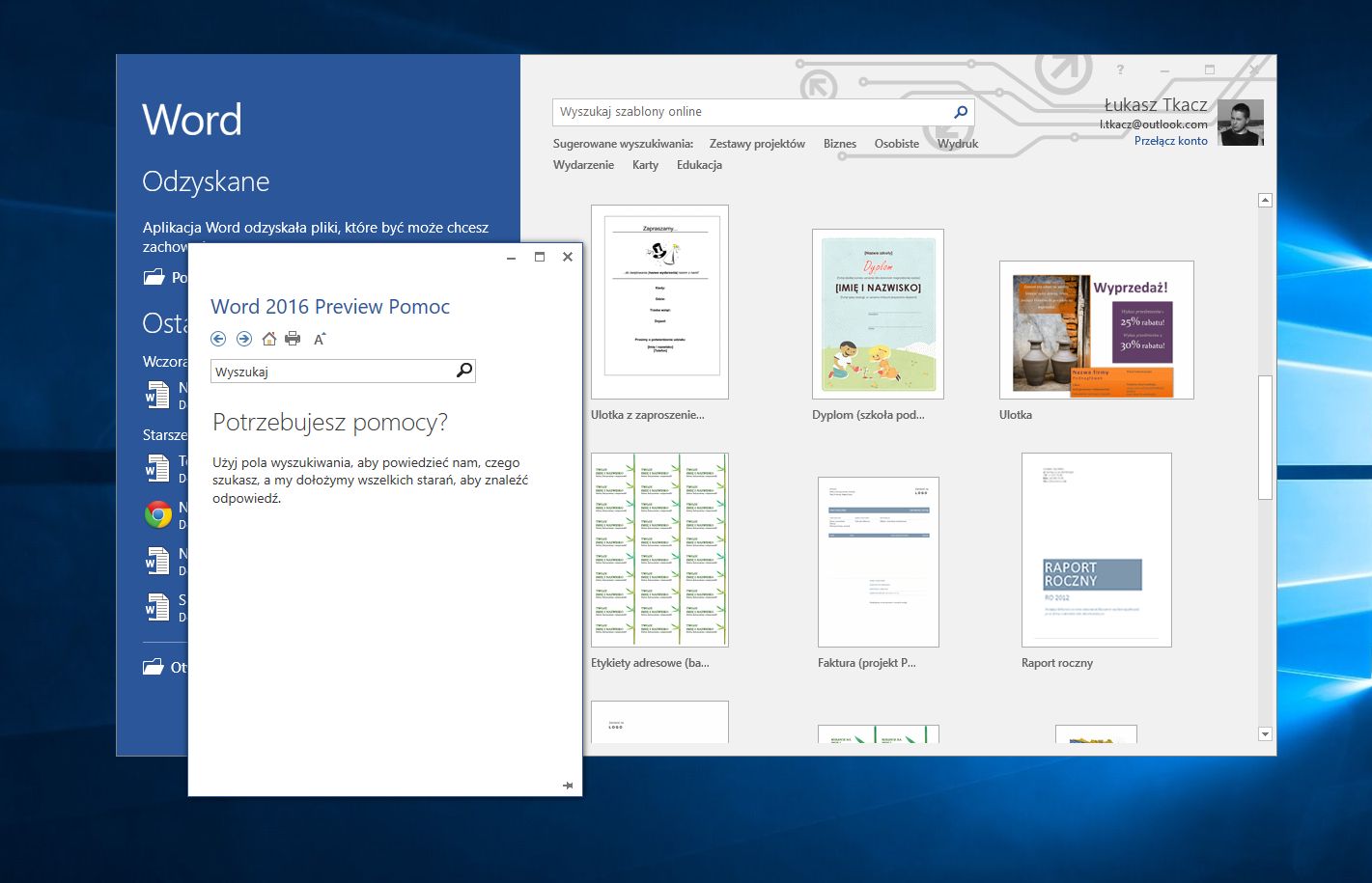Choose Karty suggested search

tap(646, 165)
